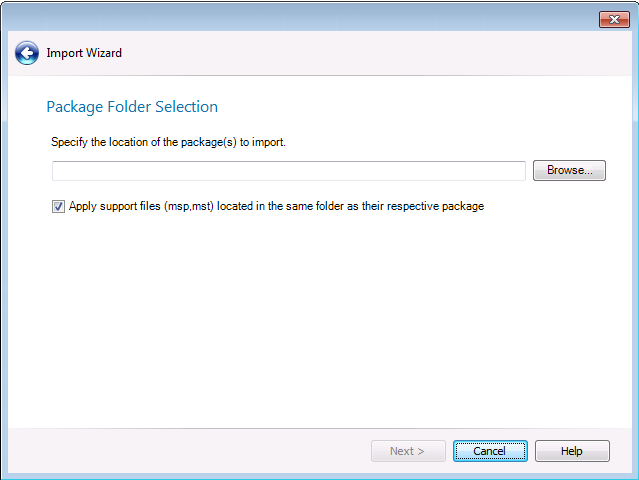Click the blank white wizard page area
The image size is (639, 480).
(x=320, y=320)
